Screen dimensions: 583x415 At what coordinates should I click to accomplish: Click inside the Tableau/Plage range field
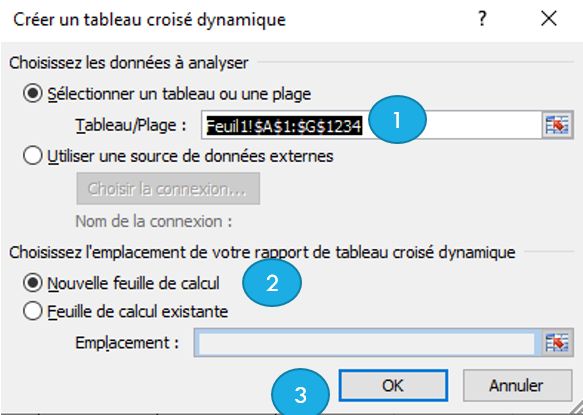[371, 125]
